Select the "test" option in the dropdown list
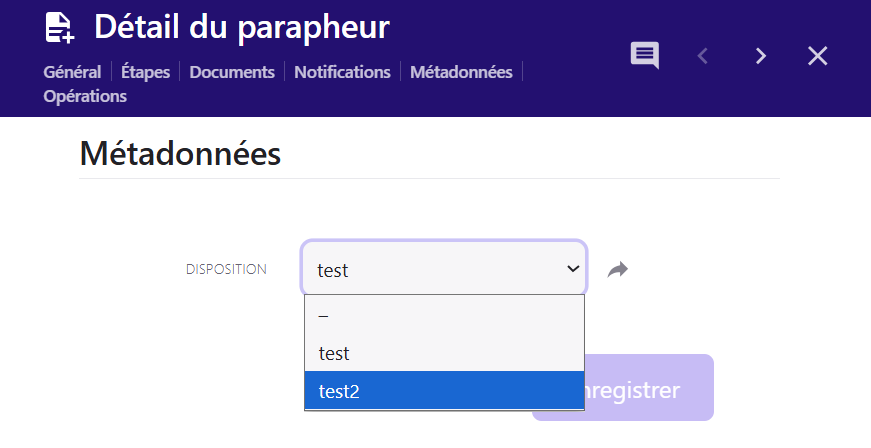 [x=444, y=353]
